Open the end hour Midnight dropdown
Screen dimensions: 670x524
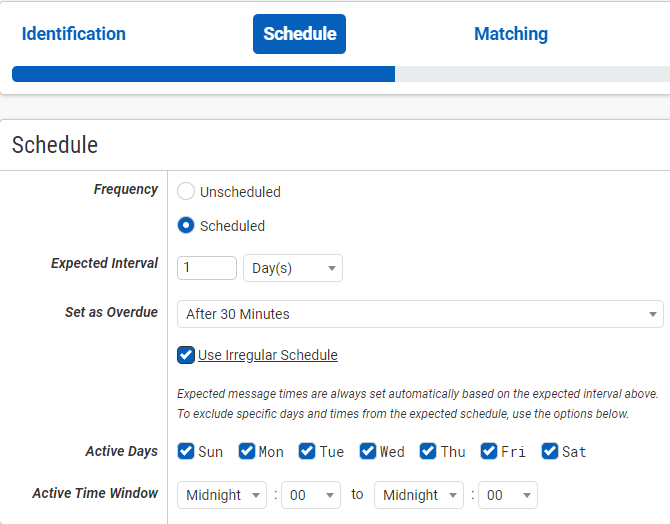[x=419, y=495]
